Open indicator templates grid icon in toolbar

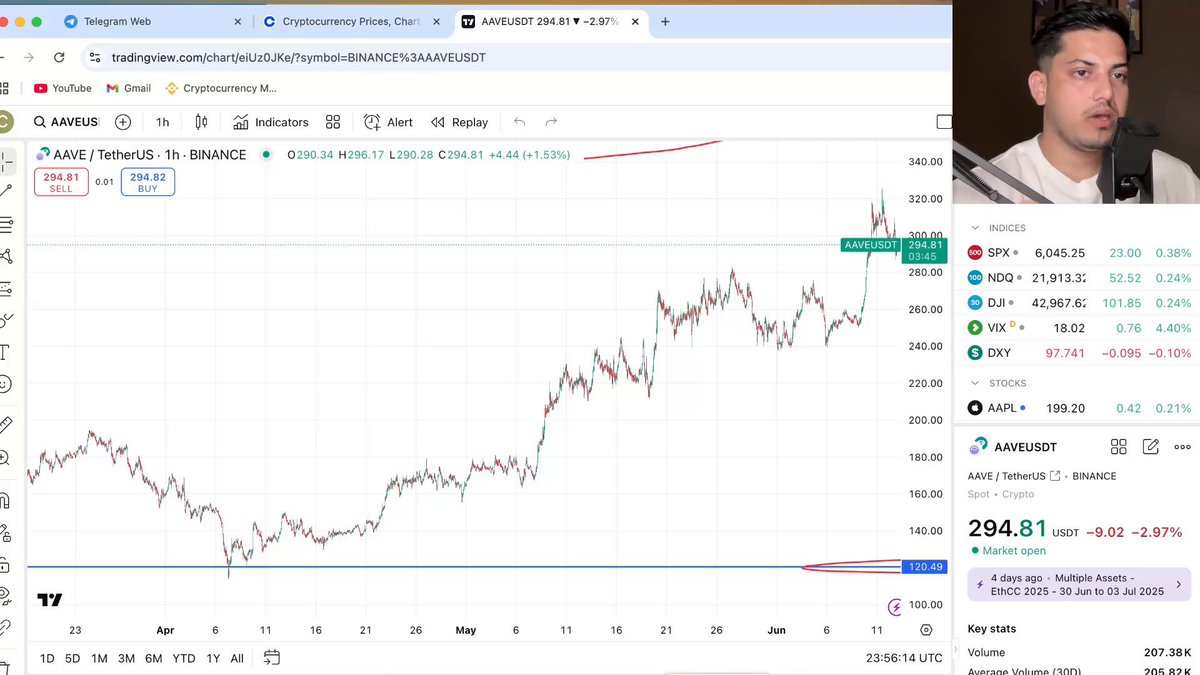coord(333,122)
